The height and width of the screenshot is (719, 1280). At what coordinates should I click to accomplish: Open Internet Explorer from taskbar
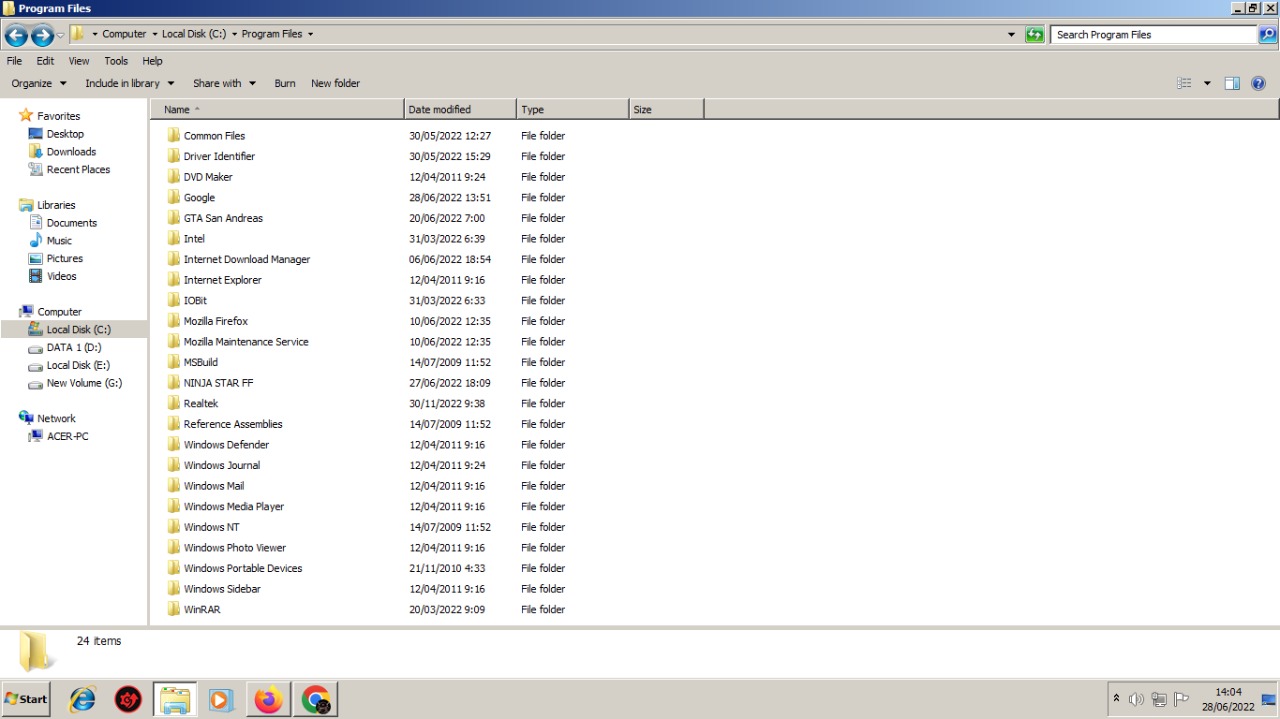pyautogui.click(x=82, y=700)
